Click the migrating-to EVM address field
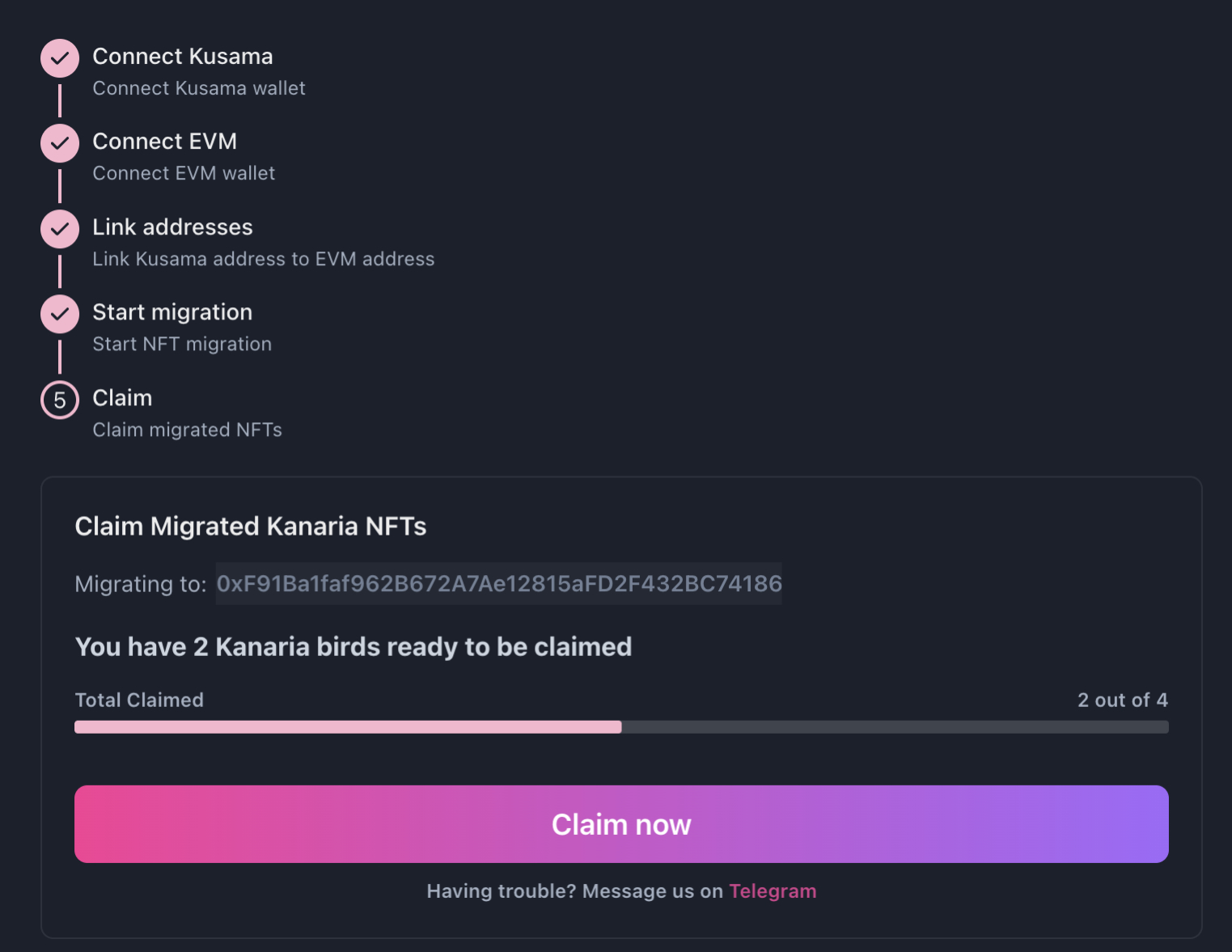This screenshot has height=952, width=1232. pyautogui.click(x=498, y=584)
